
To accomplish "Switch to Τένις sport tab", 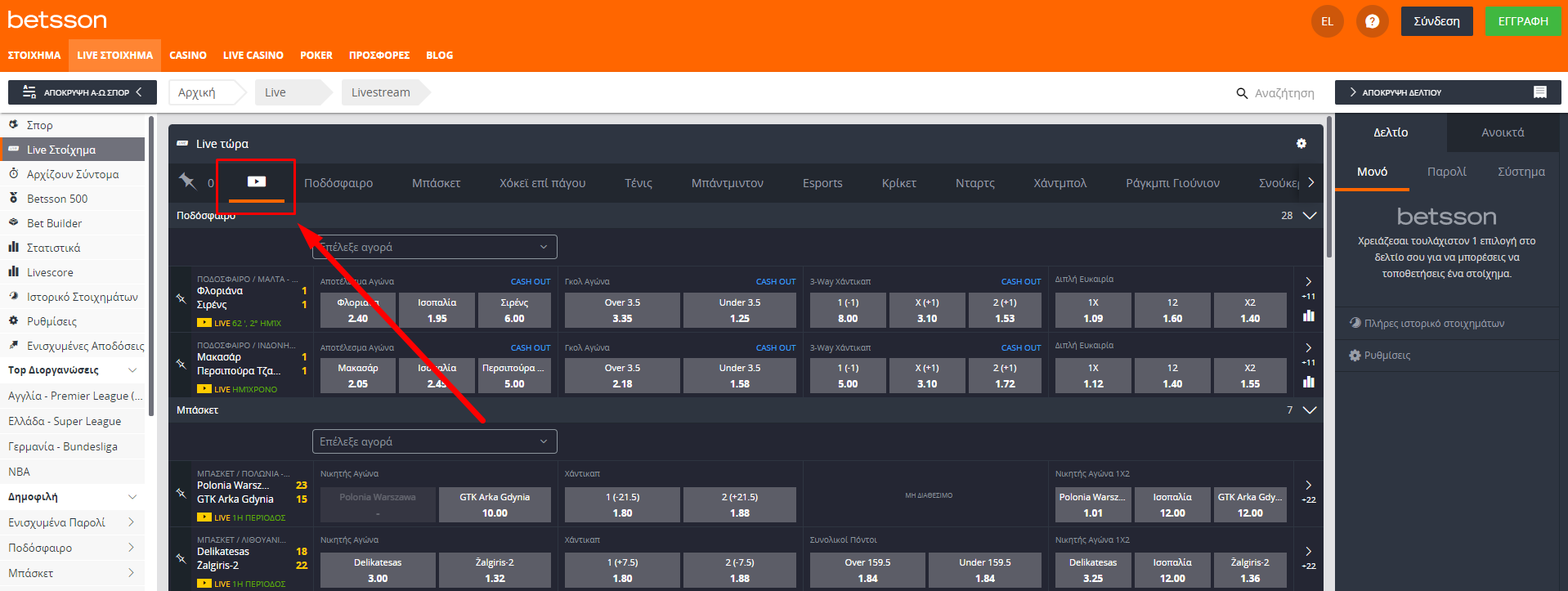I will click(638, 183).
